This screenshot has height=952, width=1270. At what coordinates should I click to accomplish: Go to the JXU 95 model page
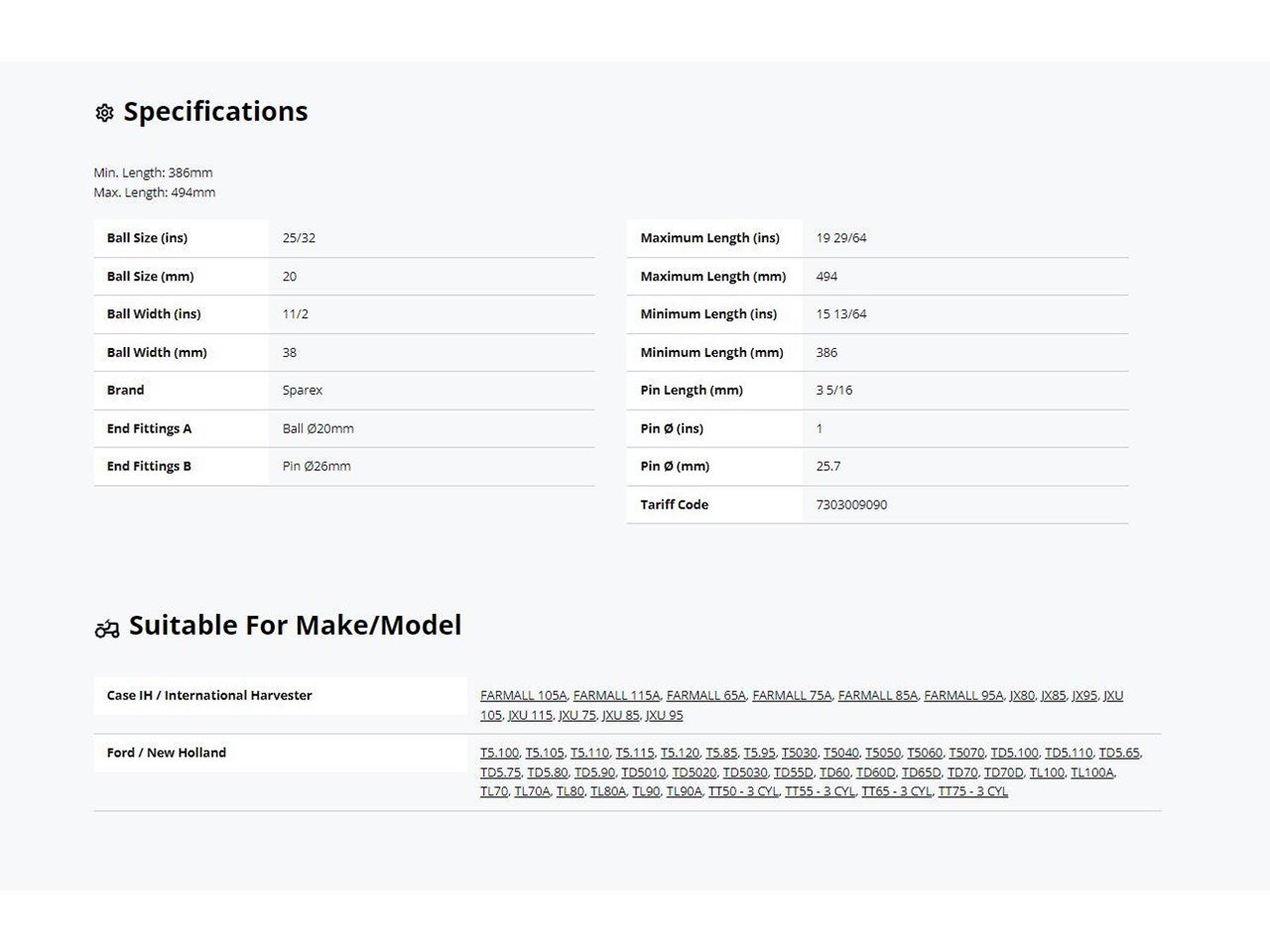[x=665, y=715]
